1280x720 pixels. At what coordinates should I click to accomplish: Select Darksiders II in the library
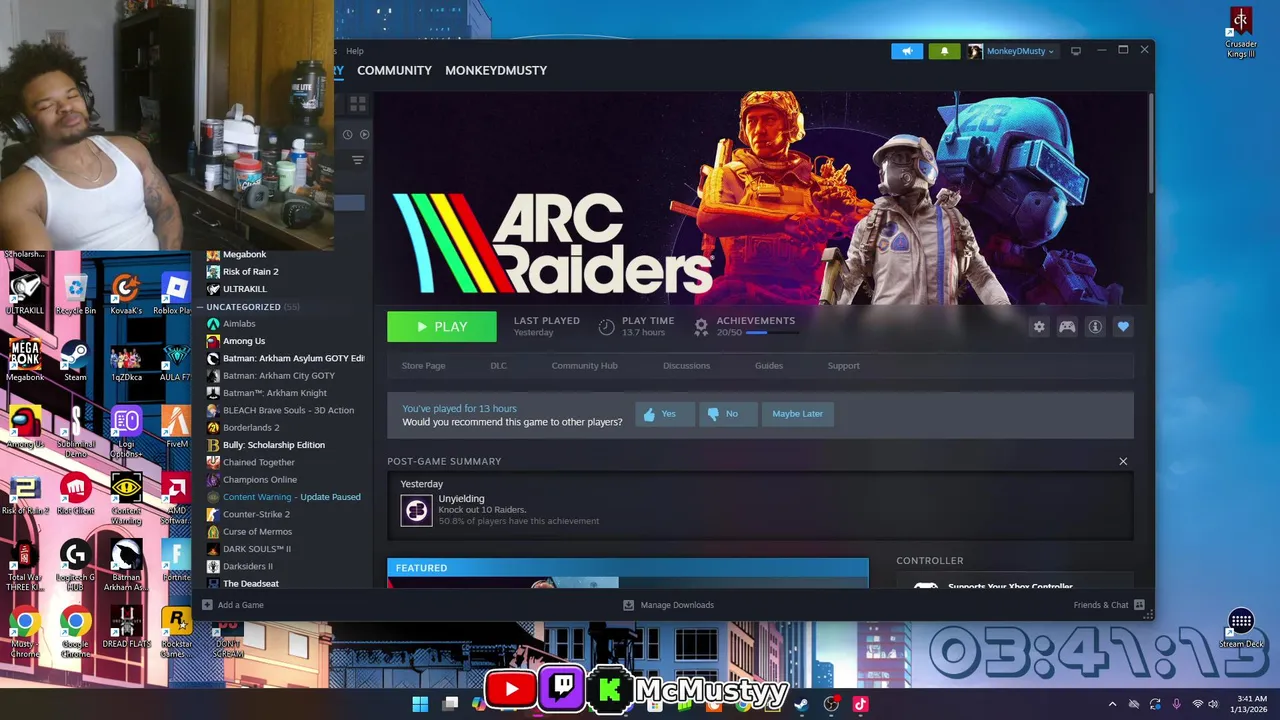[x=247, y=566]
